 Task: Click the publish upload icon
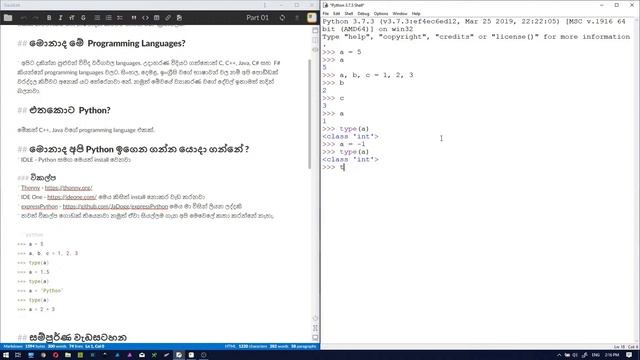click(297, 18)
